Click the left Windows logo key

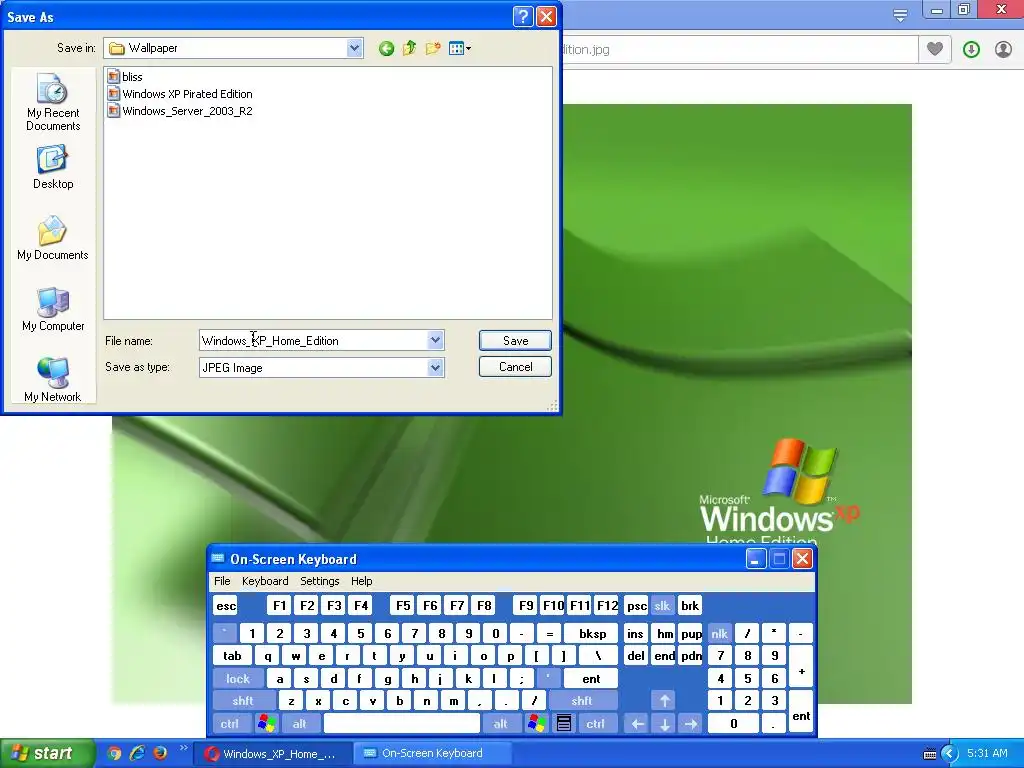266,724
